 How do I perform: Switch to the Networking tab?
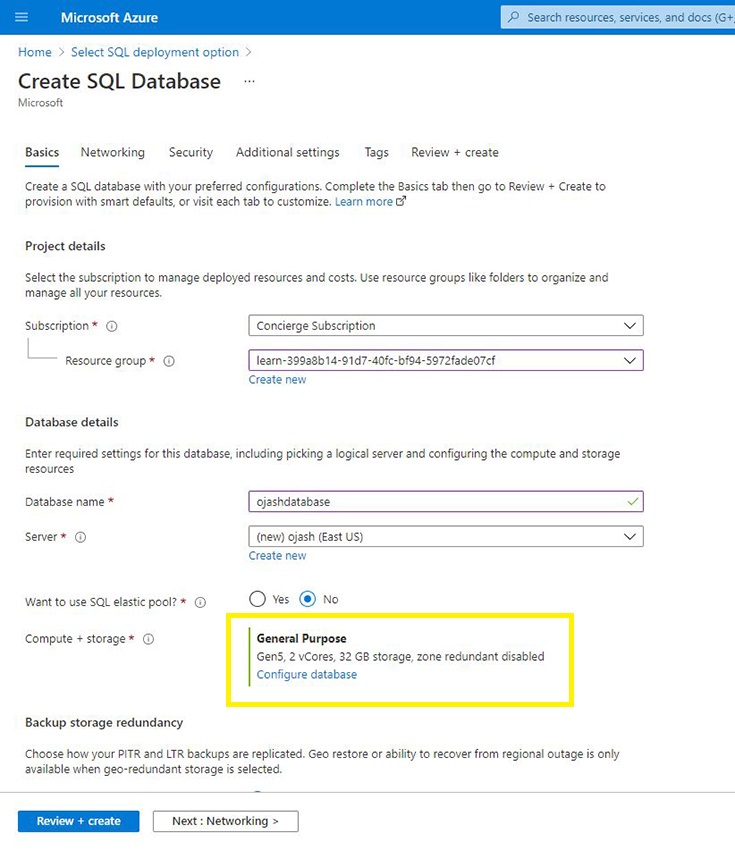coord(112,152)
